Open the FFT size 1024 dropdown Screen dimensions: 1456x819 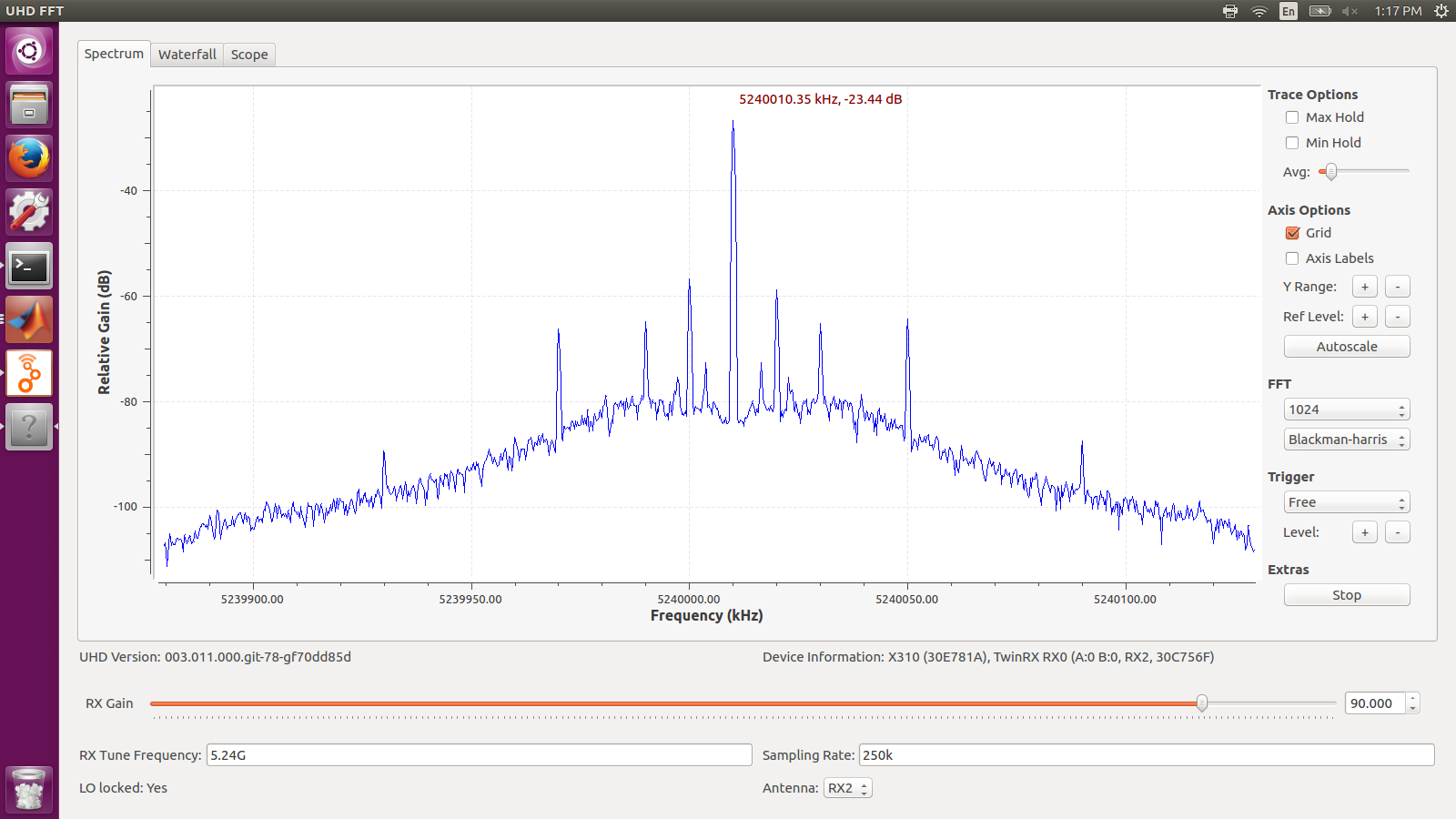click(1347, 409)
